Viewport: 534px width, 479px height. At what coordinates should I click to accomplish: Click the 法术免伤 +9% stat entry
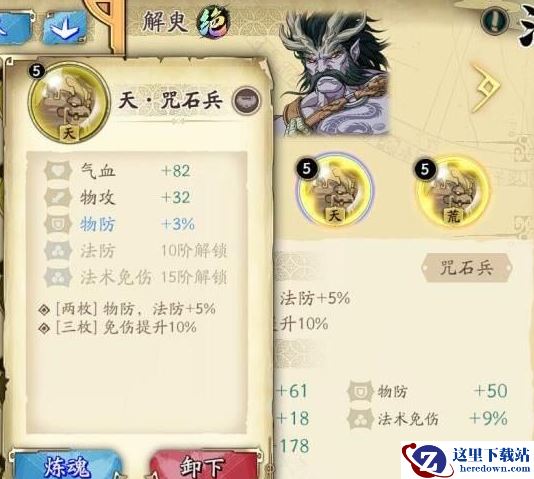point(427,418)
